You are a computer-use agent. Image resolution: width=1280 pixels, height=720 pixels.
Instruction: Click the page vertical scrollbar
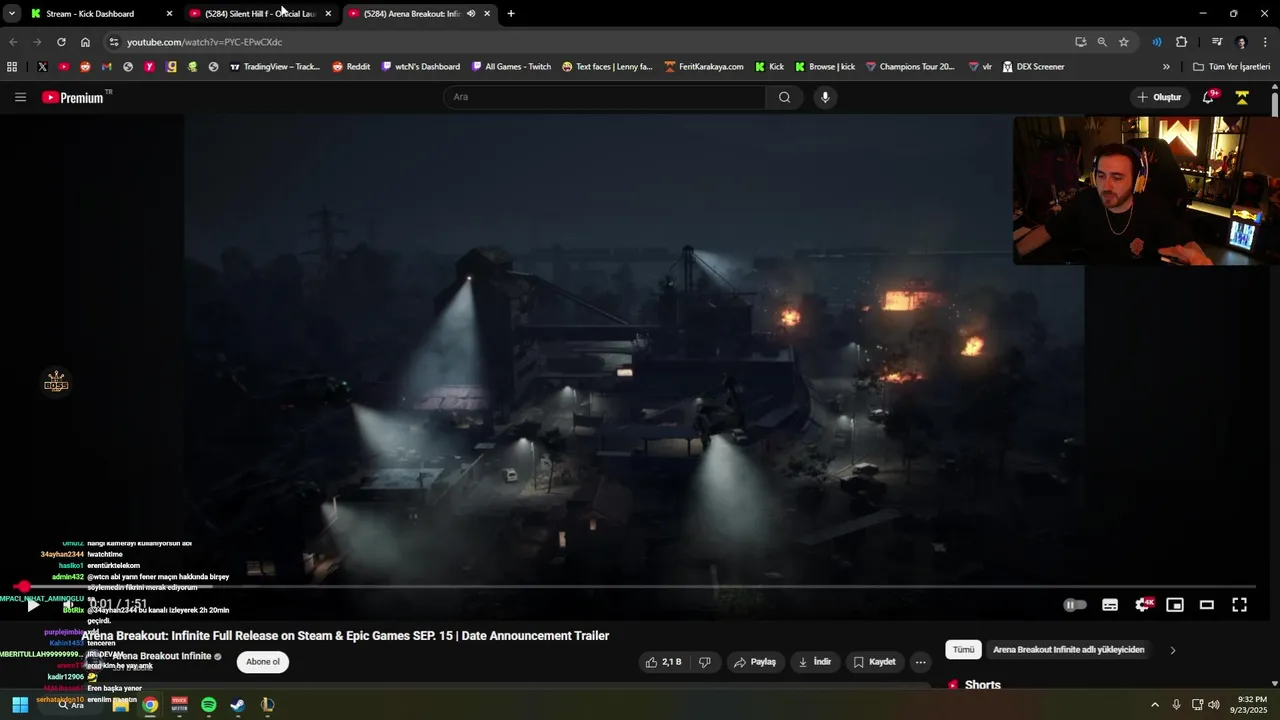click(x=1274, y=103)
